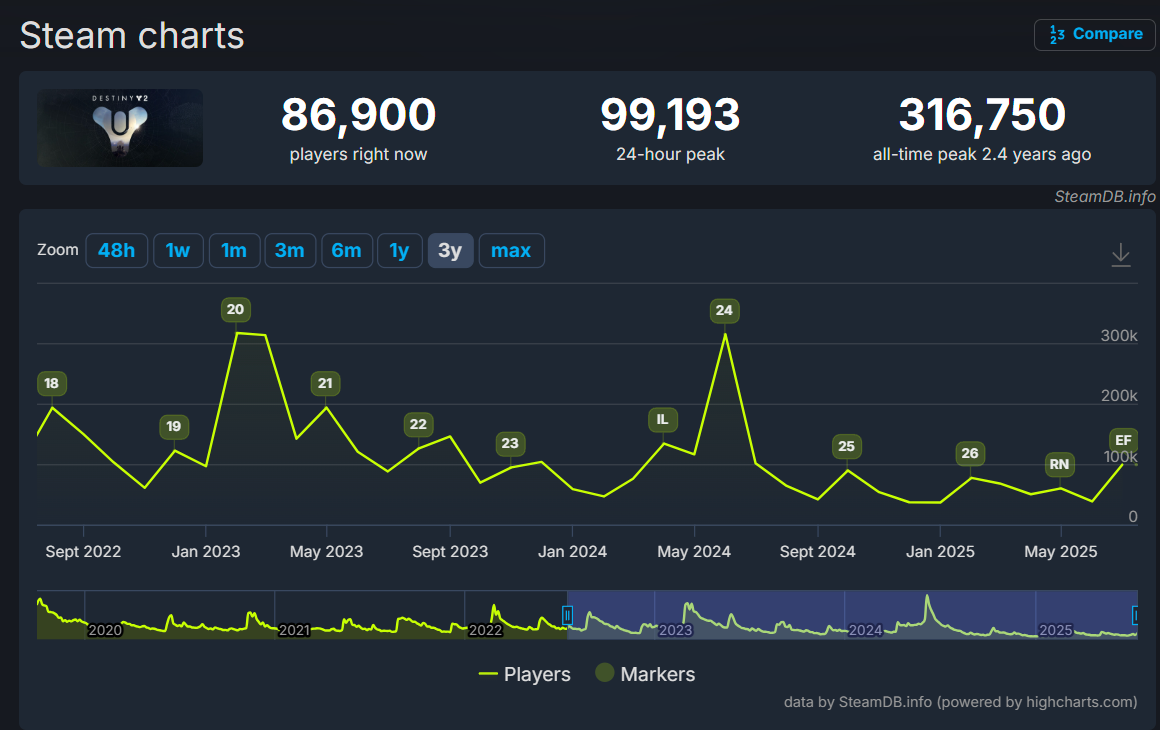This screenshot has width=1160, height=730.
Task: Click 2021 in the navigator timeline
Action: tap(294, 630)
